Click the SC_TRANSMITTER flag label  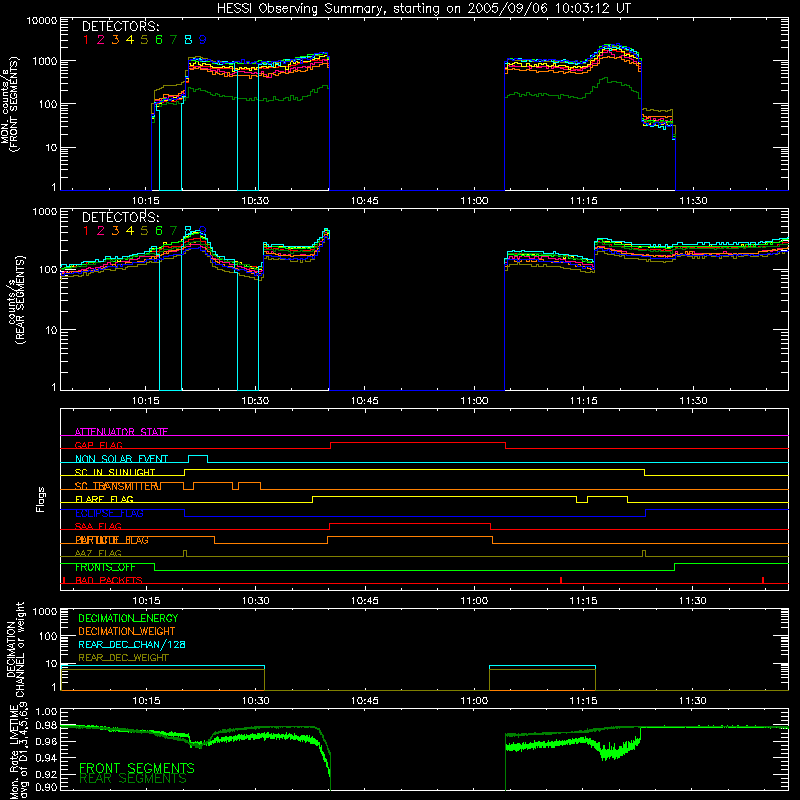118,486
